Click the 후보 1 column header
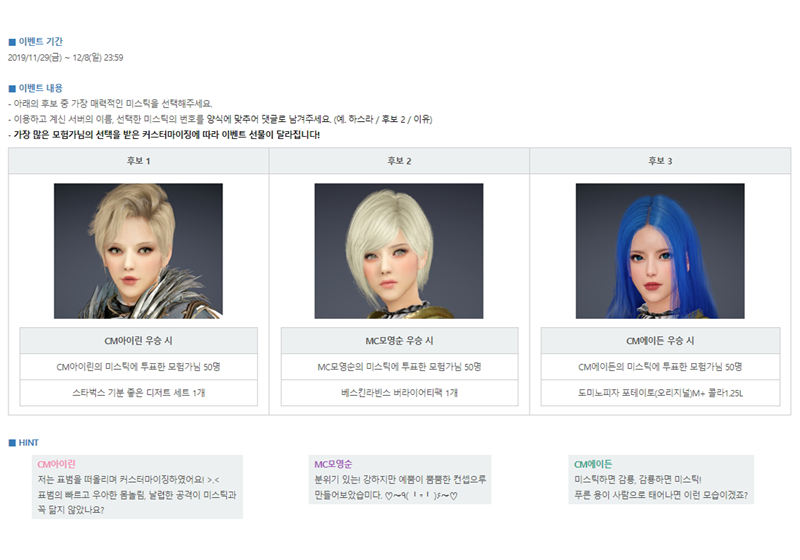The image size is (800, 560). [139, 161]
